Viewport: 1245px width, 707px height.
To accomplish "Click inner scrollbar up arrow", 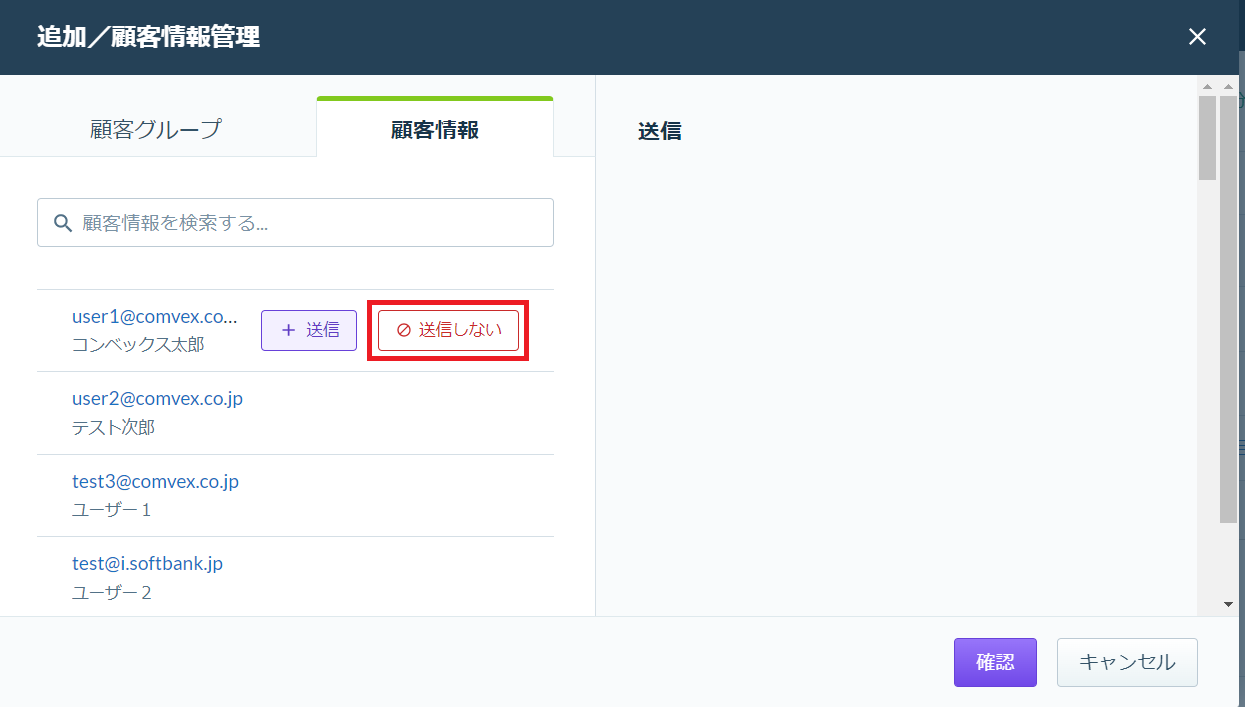I will (1207, 86).
